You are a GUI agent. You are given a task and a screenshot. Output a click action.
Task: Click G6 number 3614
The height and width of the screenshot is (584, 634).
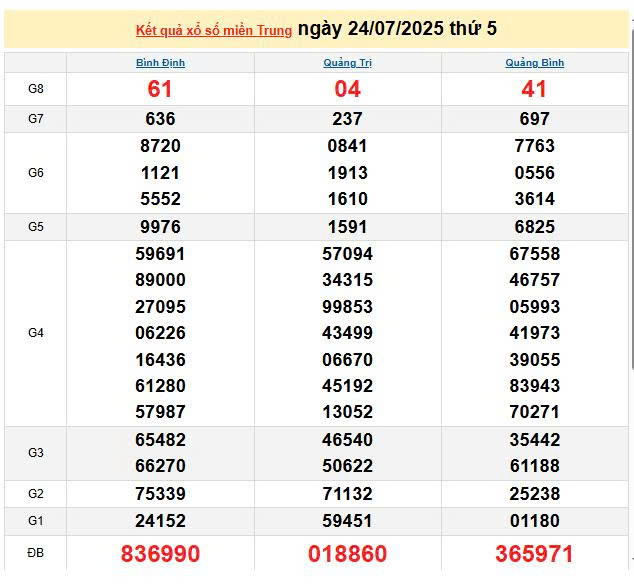click(x=535, y=199)
